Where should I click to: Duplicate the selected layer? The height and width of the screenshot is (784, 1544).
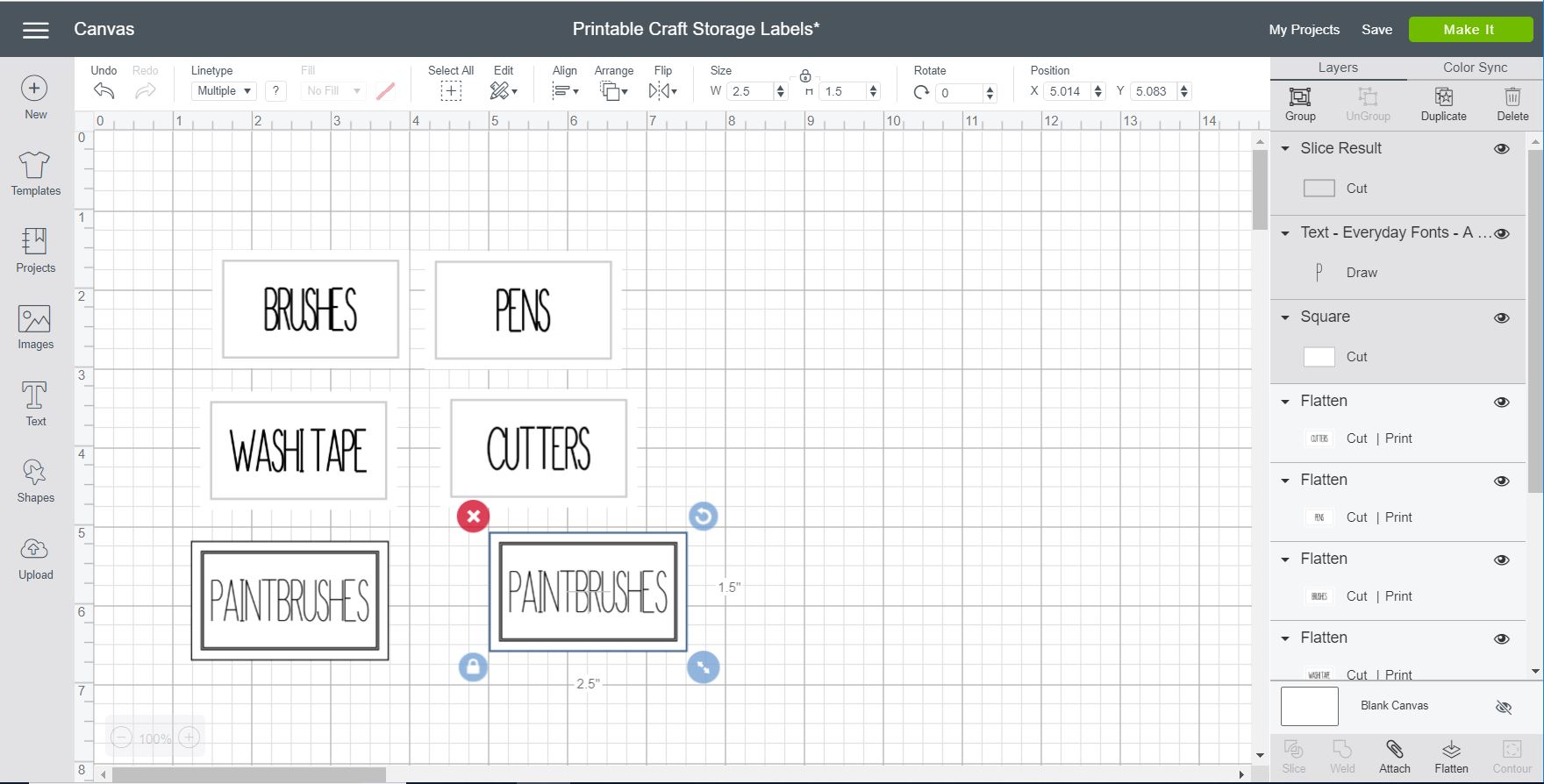click(x=1443, y=103)
